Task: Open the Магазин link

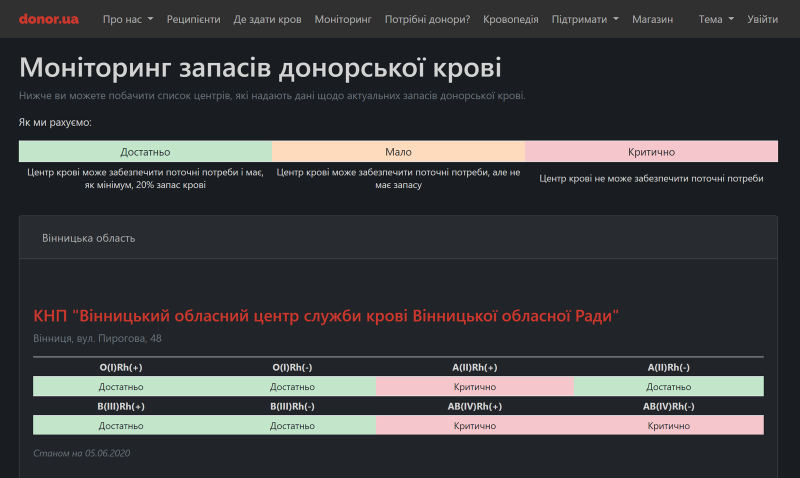Action: [652, 19]
